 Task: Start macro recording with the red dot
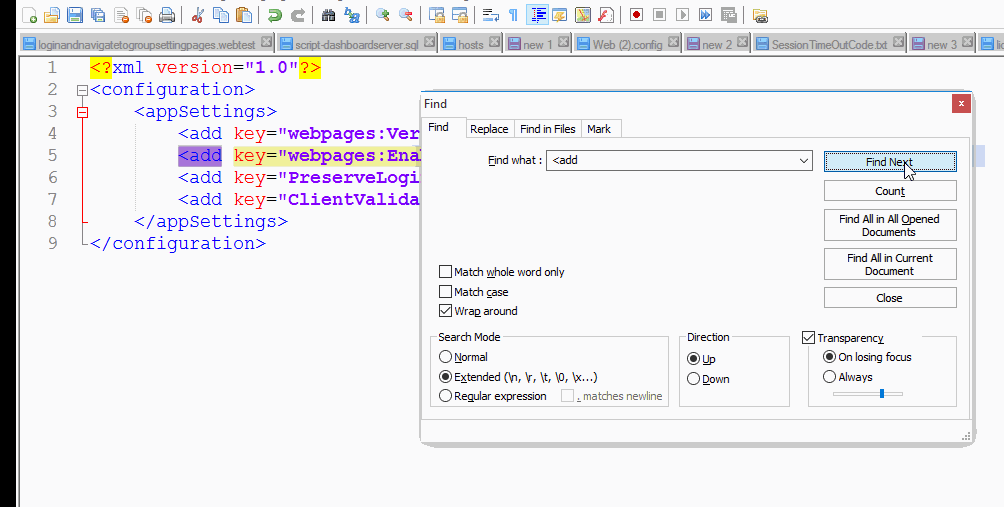click(636, 15)
